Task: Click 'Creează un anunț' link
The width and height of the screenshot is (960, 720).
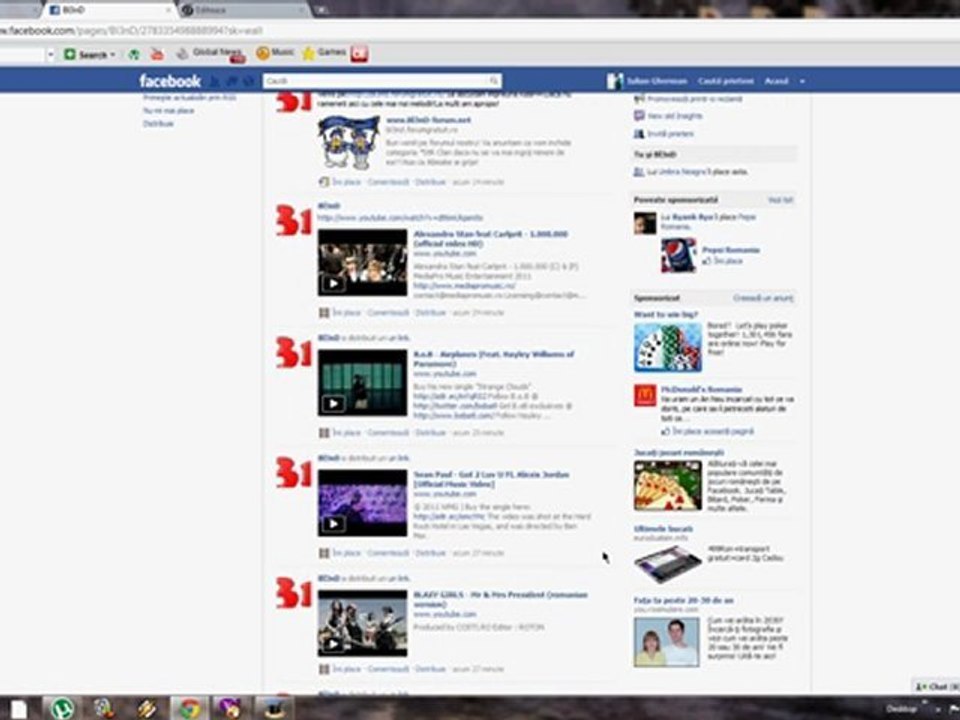Action: point(763,298)
